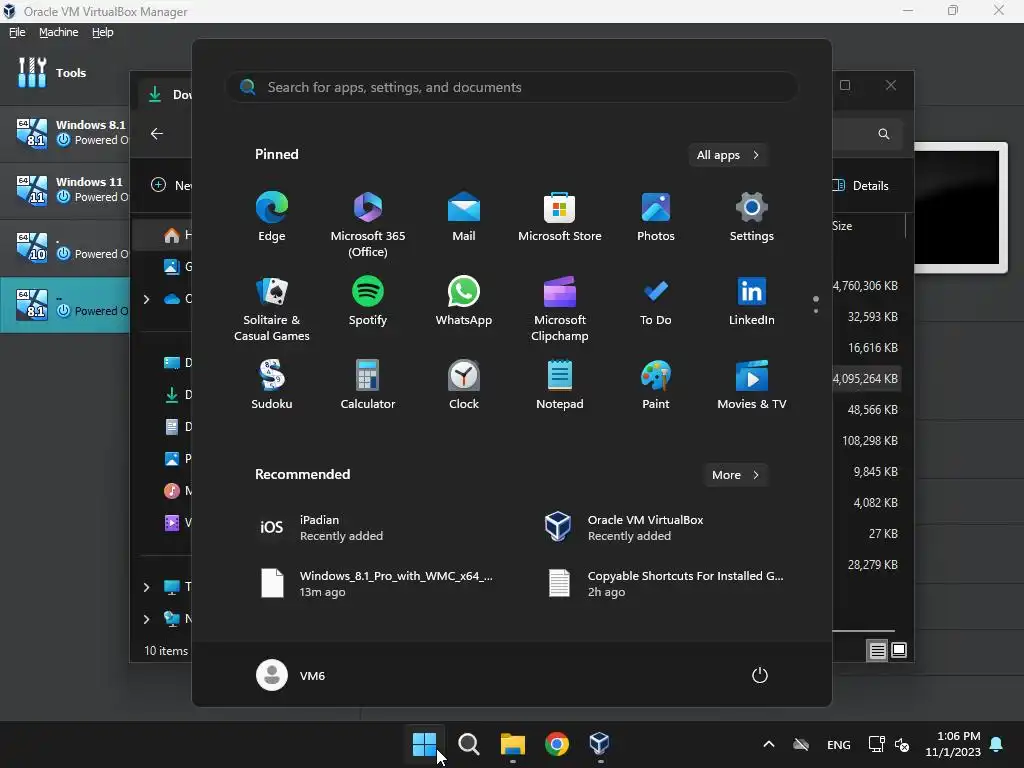Click the All apps button

728,155
